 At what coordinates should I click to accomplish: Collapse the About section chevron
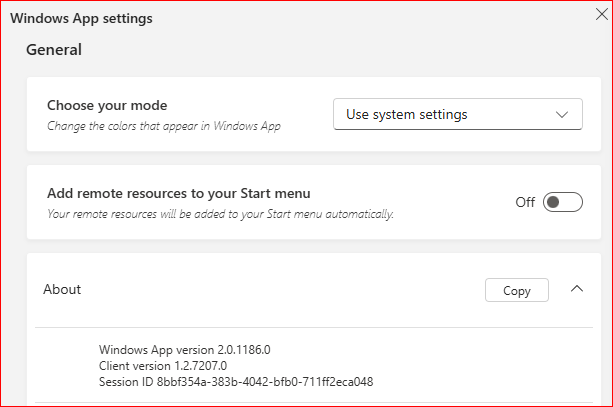pyautogui.click(x=577, y=289)
